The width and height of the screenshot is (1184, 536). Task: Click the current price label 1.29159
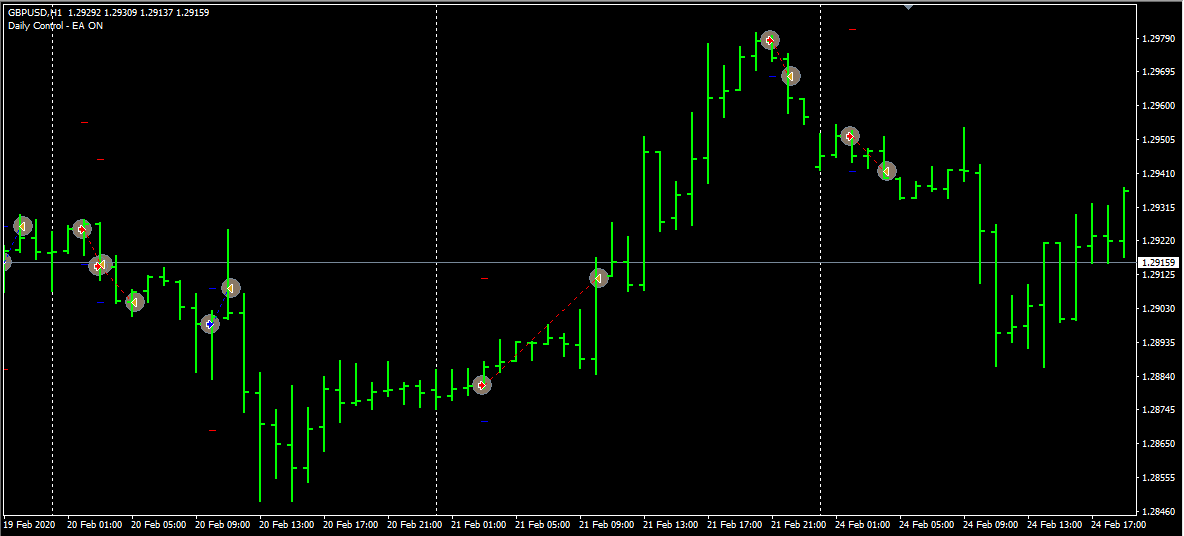click(1158, 263)
